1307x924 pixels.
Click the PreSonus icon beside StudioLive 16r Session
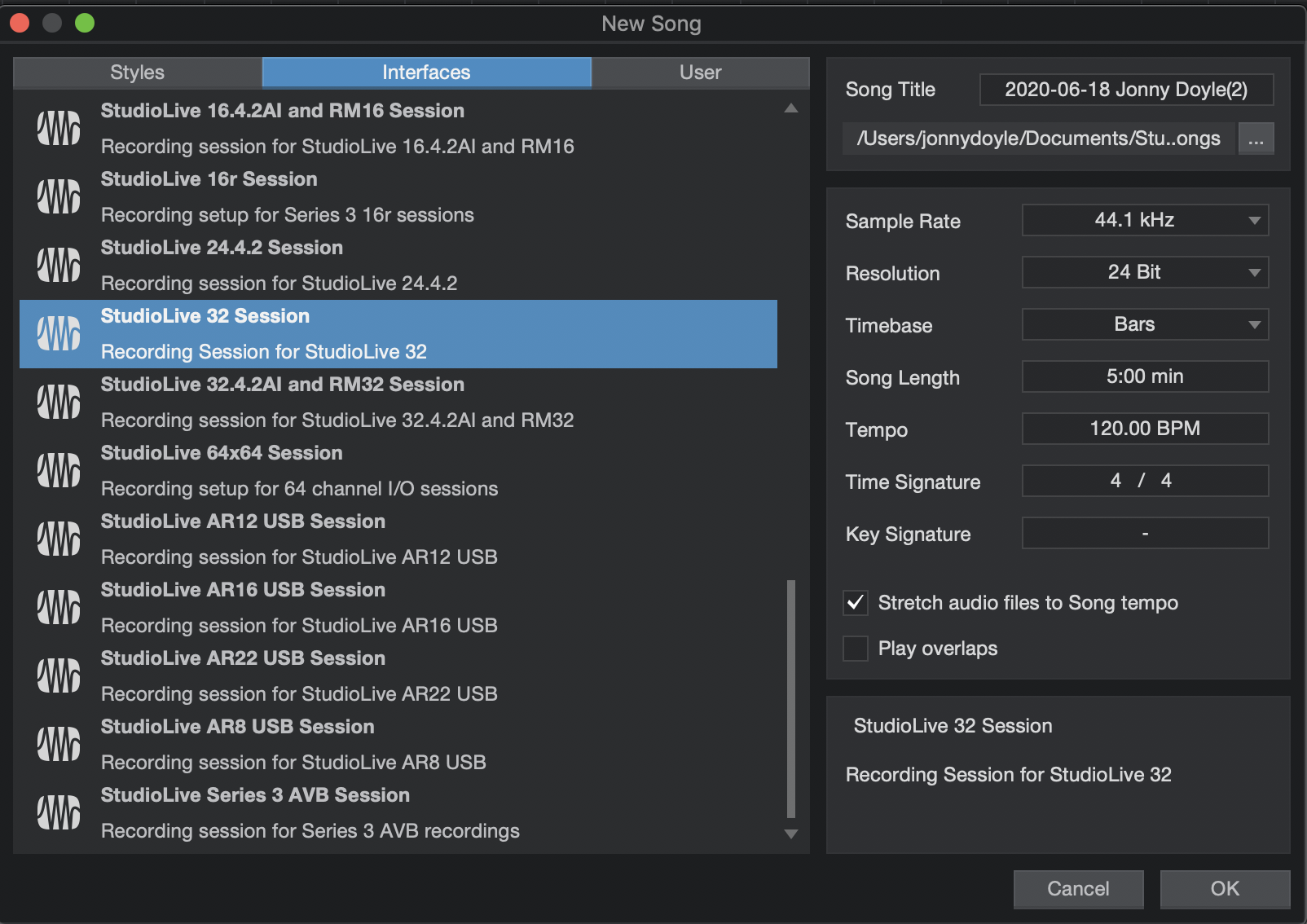[59, 197]
